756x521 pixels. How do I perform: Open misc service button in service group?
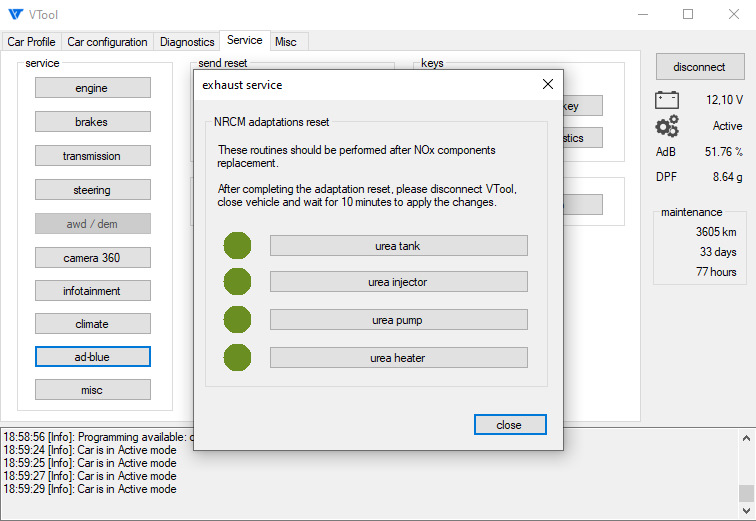[x=93, y=390]
